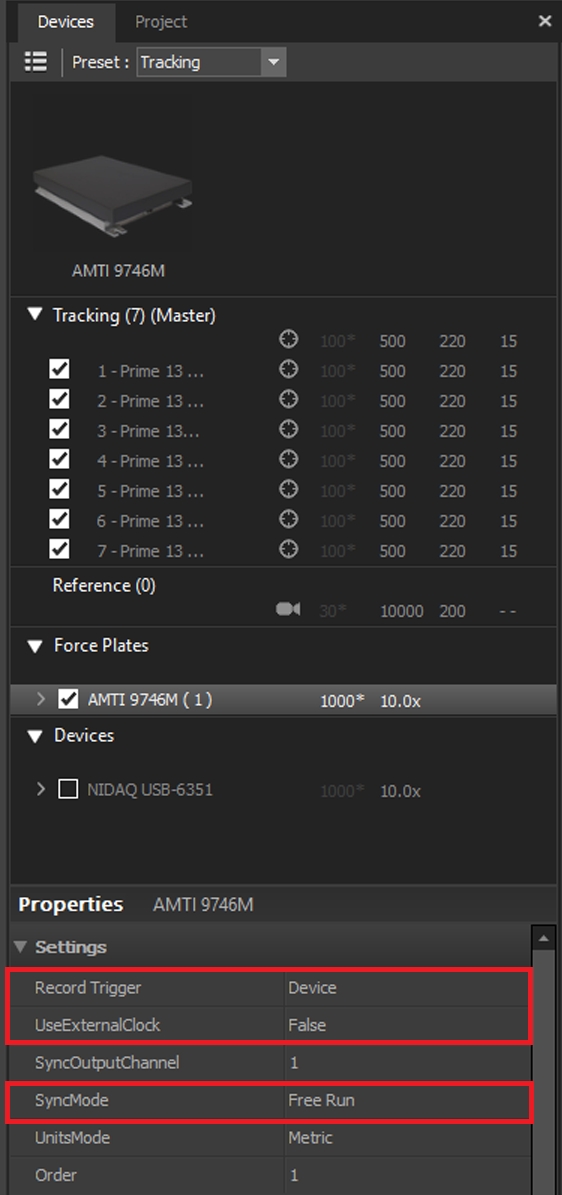Enable the NIDAQ USB-6351 device checkbox
The image size is (562, 1195).
69,790
